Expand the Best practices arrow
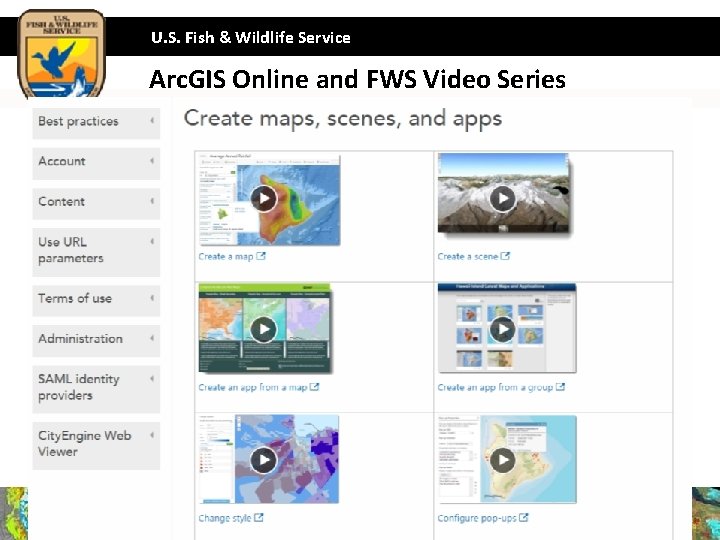 pyautogui.click(x=152, y=121)
